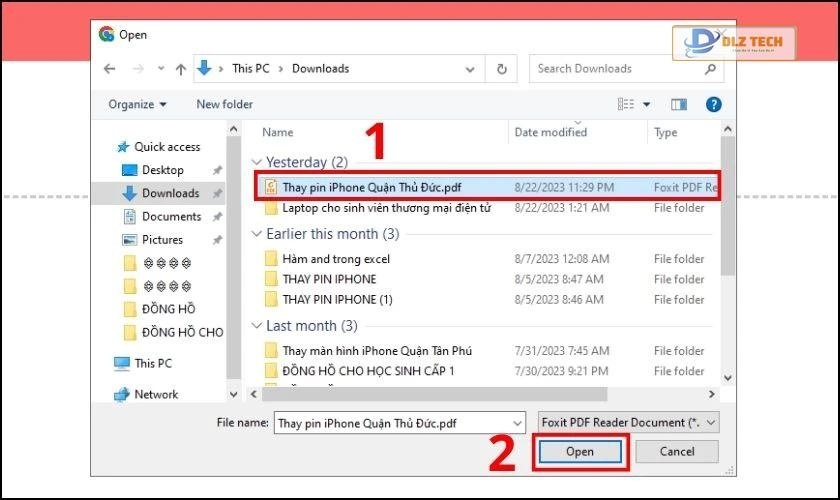Collapse the Earlier this month group
This screenshot has width=840, height=500.
pos(258,234)
